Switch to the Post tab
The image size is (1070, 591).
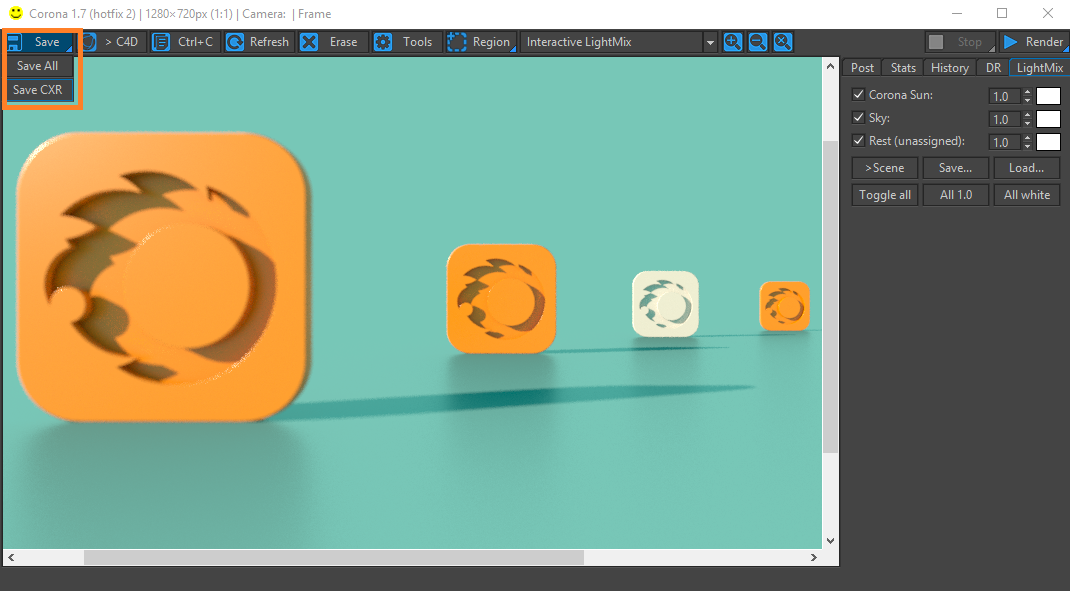[862, 68]
